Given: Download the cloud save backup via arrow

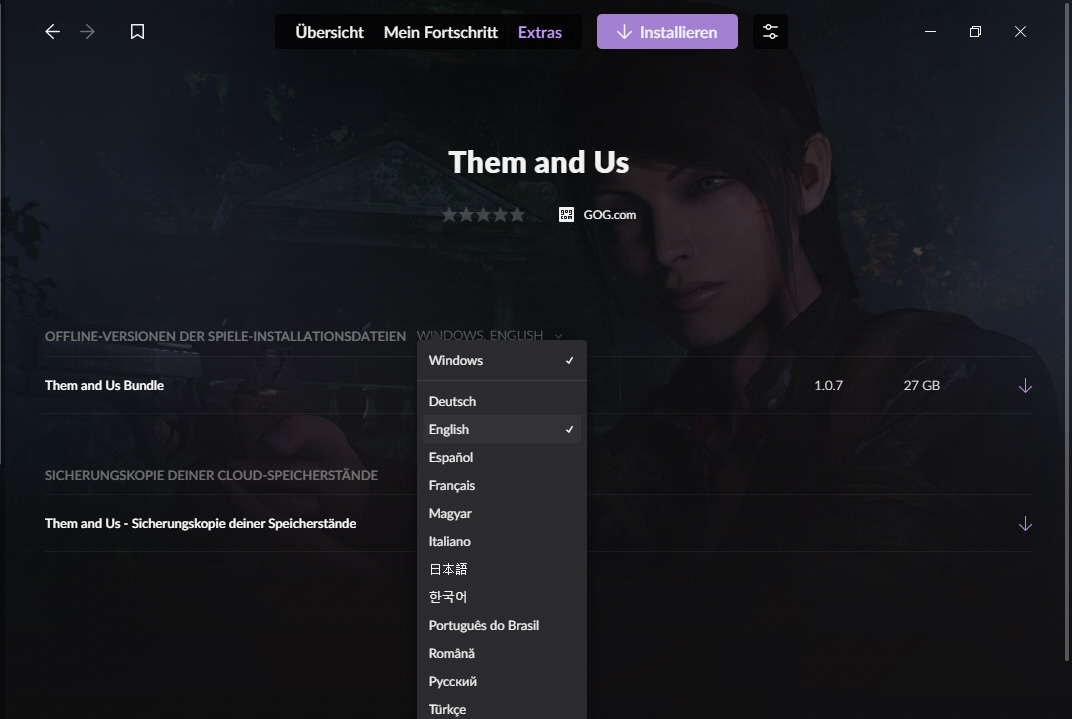Looking at the screenshot, I should point(1025,524).
